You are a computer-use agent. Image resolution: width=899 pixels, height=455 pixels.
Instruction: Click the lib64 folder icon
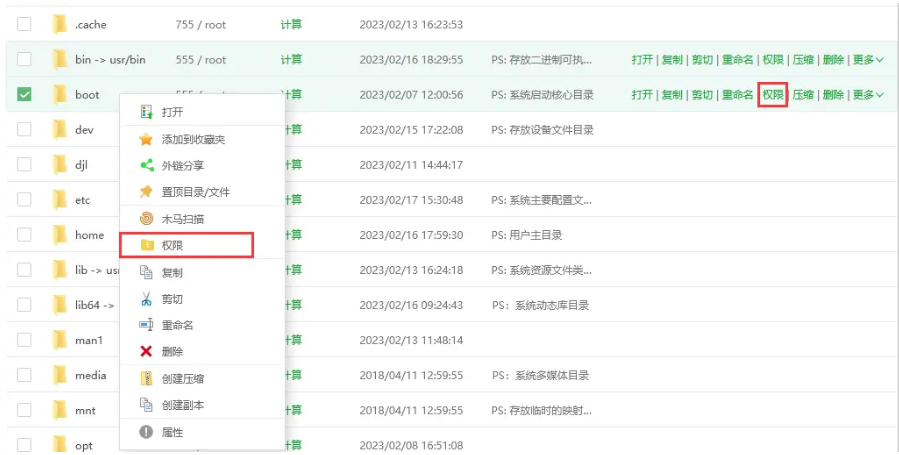59,305
